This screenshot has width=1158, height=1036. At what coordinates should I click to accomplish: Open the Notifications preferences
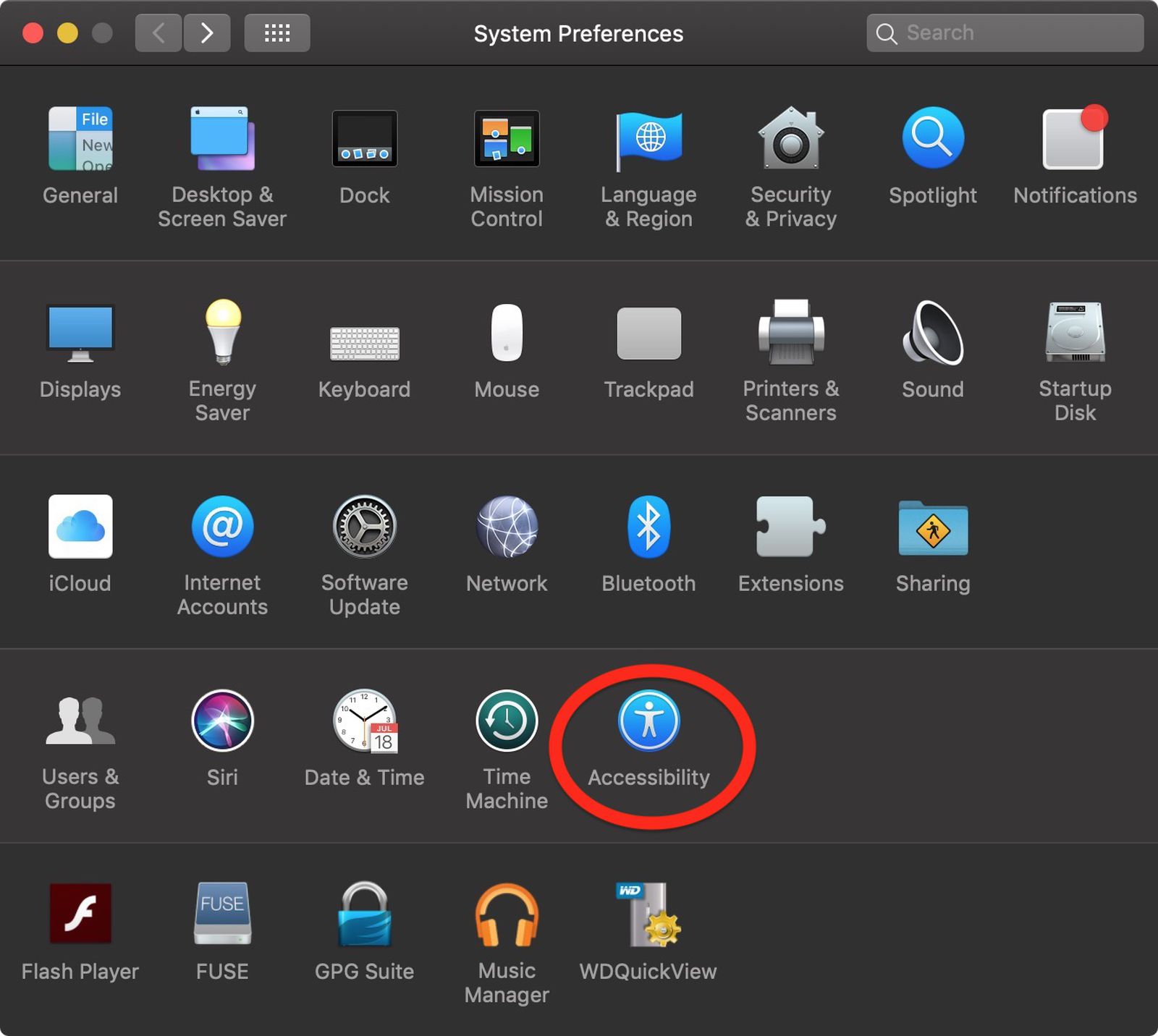(1075, 139)
